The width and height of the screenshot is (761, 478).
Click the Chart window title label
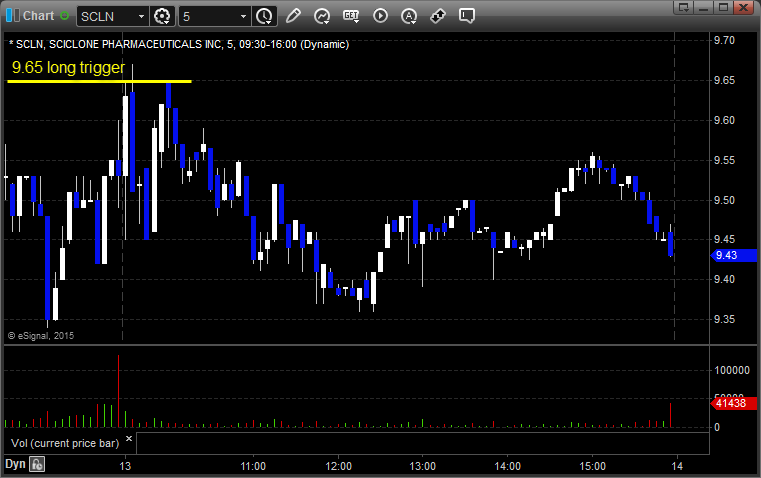point(39,16)
